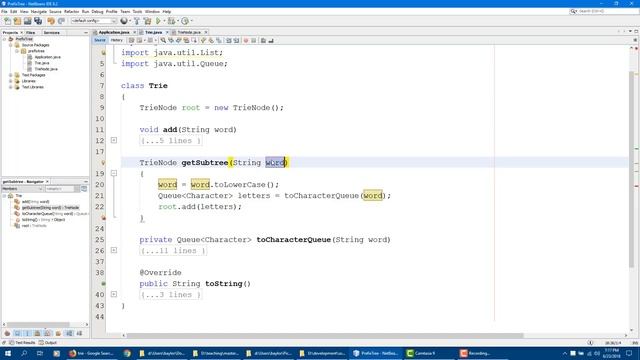Image resolution: width=640 pixels, height=360 pixels.
Task: Click the Find Selection magnifier icon in editor toolbar
Action: [163, 40]
